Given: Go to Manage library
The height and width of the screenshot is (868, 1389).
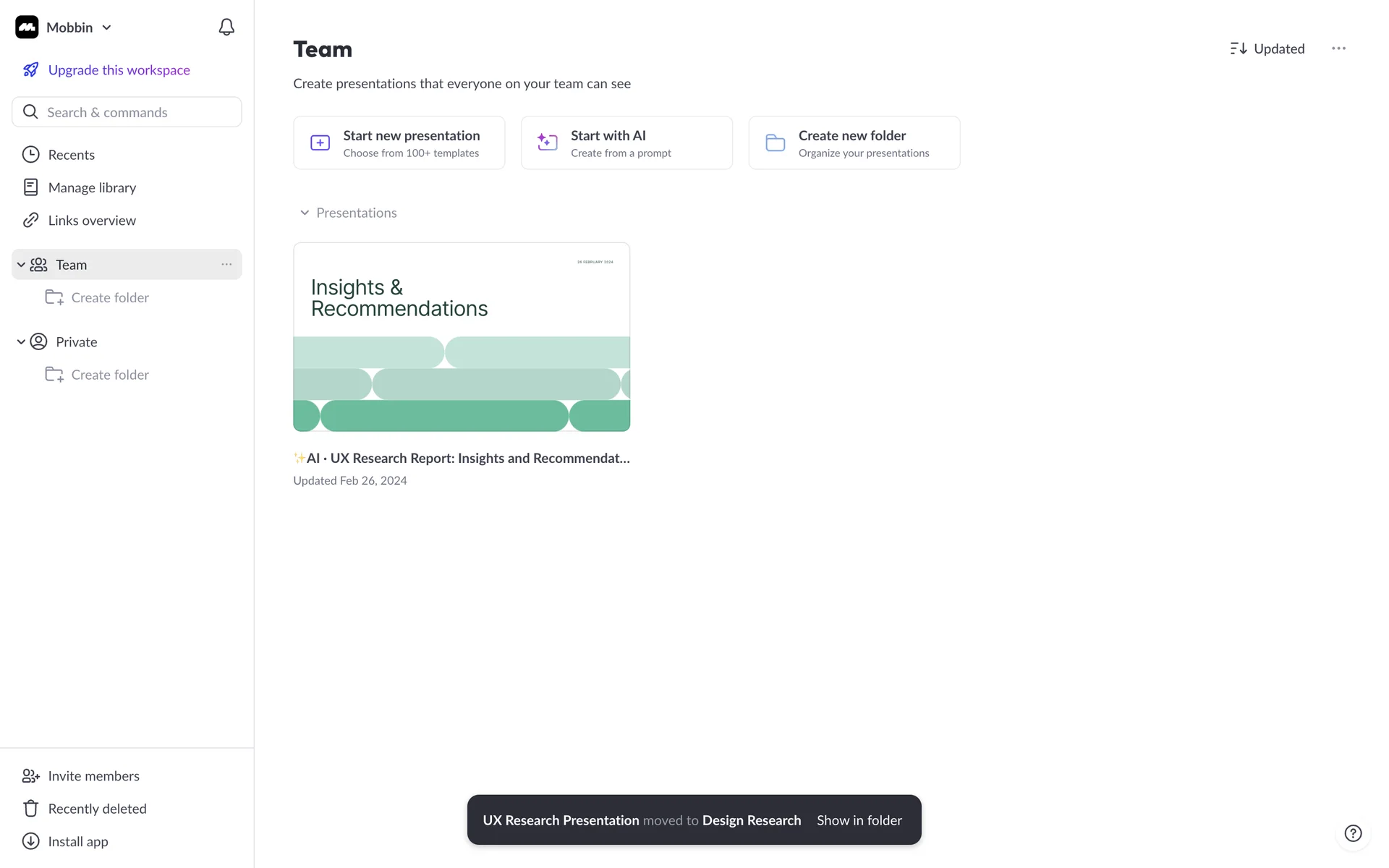Looking at the screenshot, I should point(92,187).
